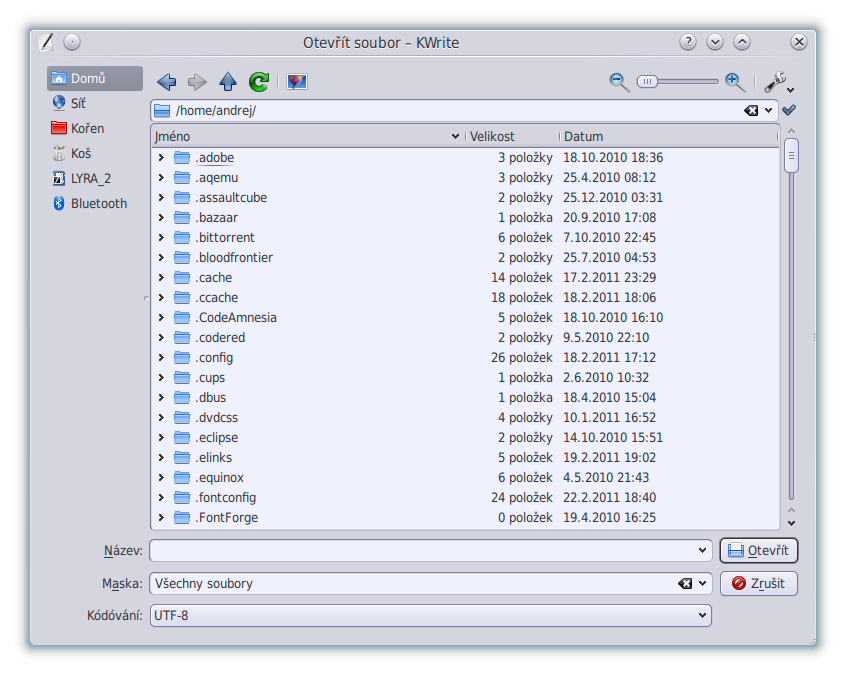846x675 pixels.
Task: Clear the /home/andrej/ location field
Action: click(751, 111)
